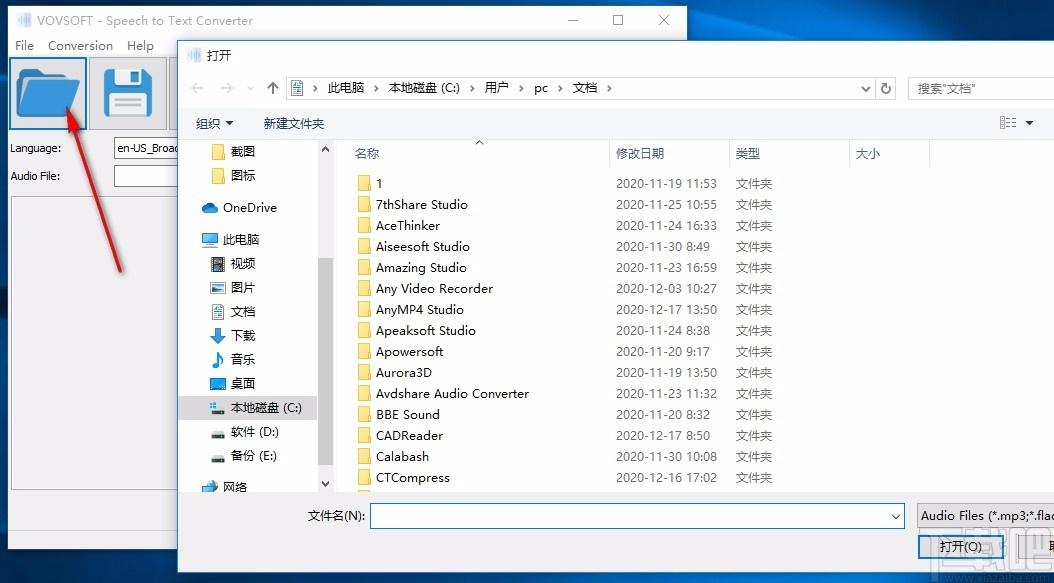This screenshot has height=583, width=1054.
Task: Sort files by 类型 column header
Action: click(x=747, y=153)
